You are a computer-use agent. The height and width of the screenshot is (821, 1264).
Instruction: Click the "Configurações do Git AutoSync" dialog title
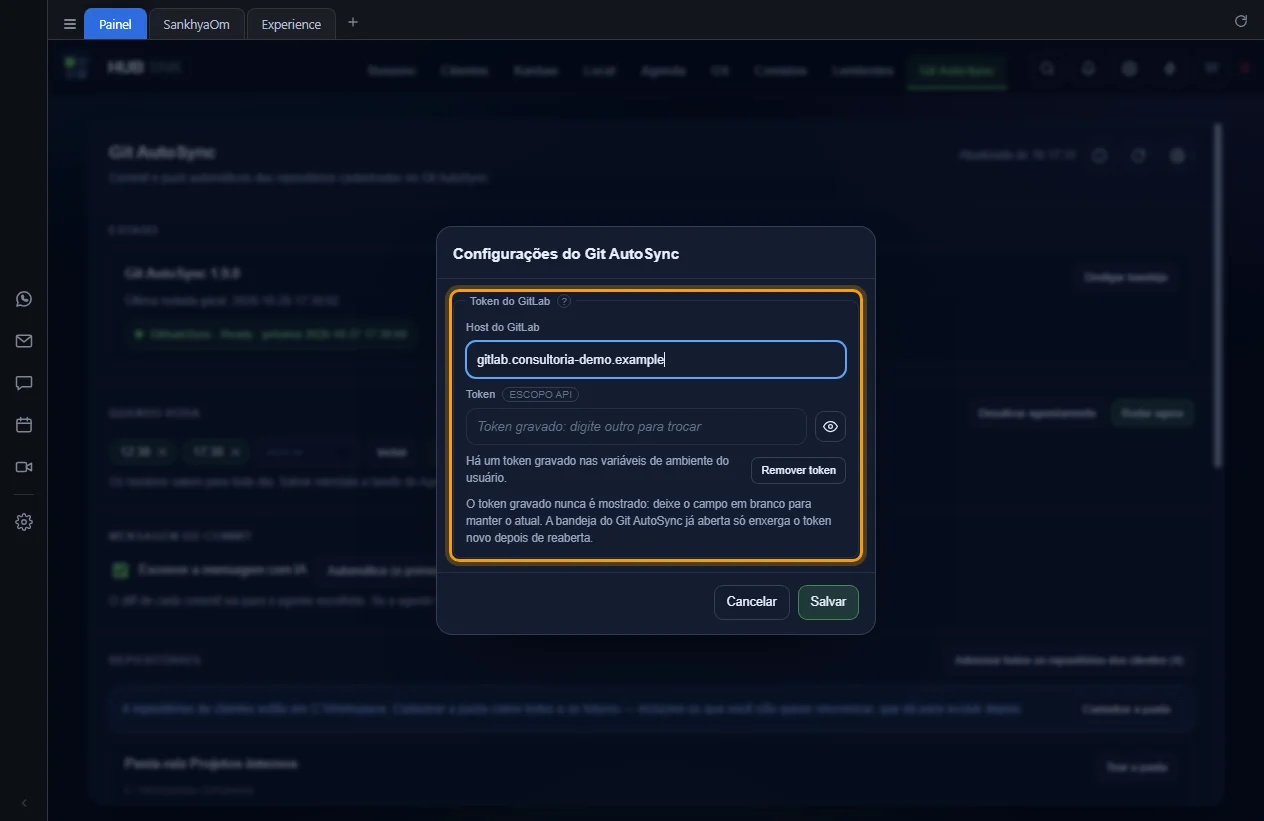pyautogui.click(x=566, y=254)
